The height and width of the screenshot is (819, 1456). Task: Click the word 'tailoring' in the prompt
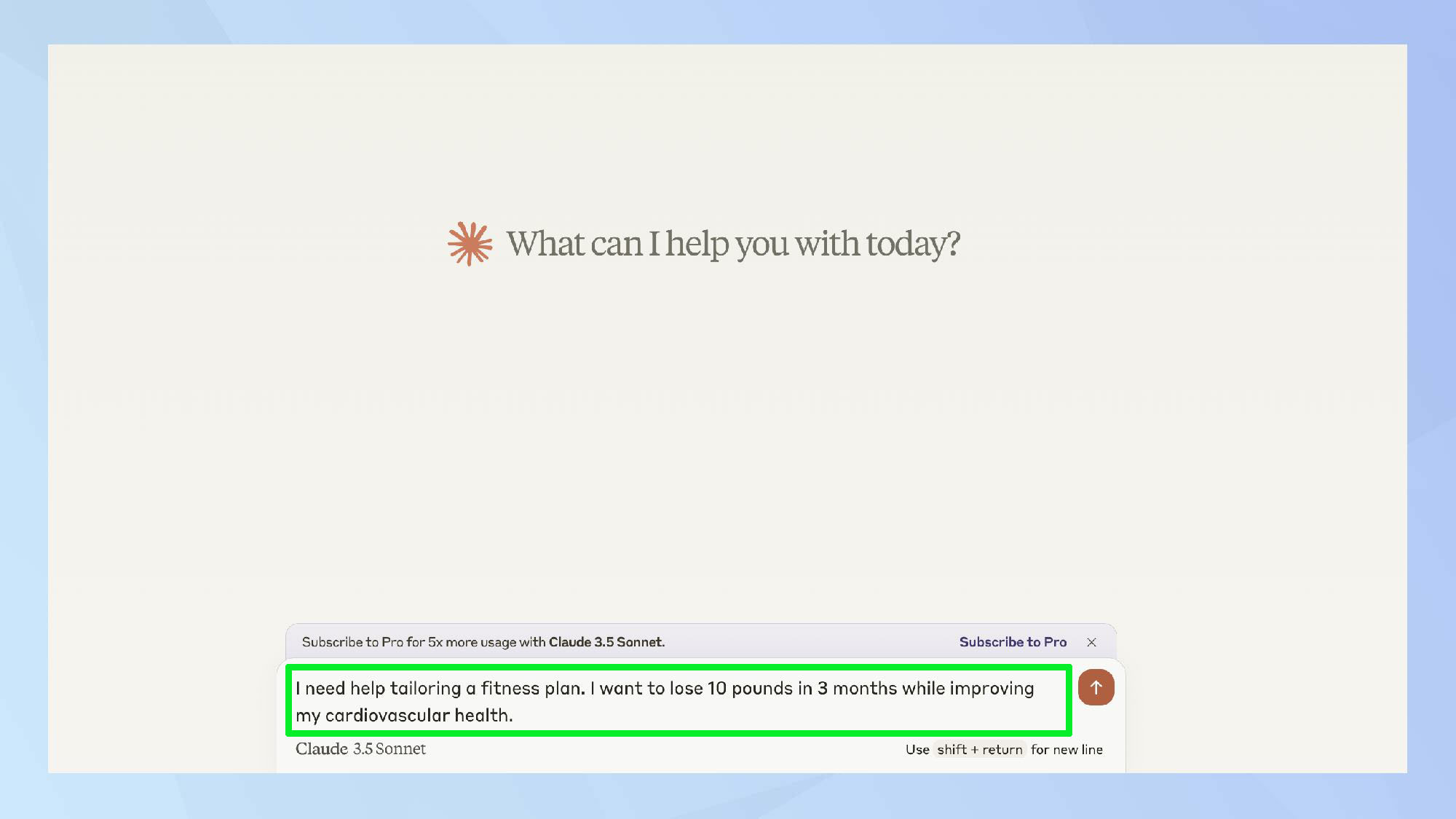[x=425, y=689]
